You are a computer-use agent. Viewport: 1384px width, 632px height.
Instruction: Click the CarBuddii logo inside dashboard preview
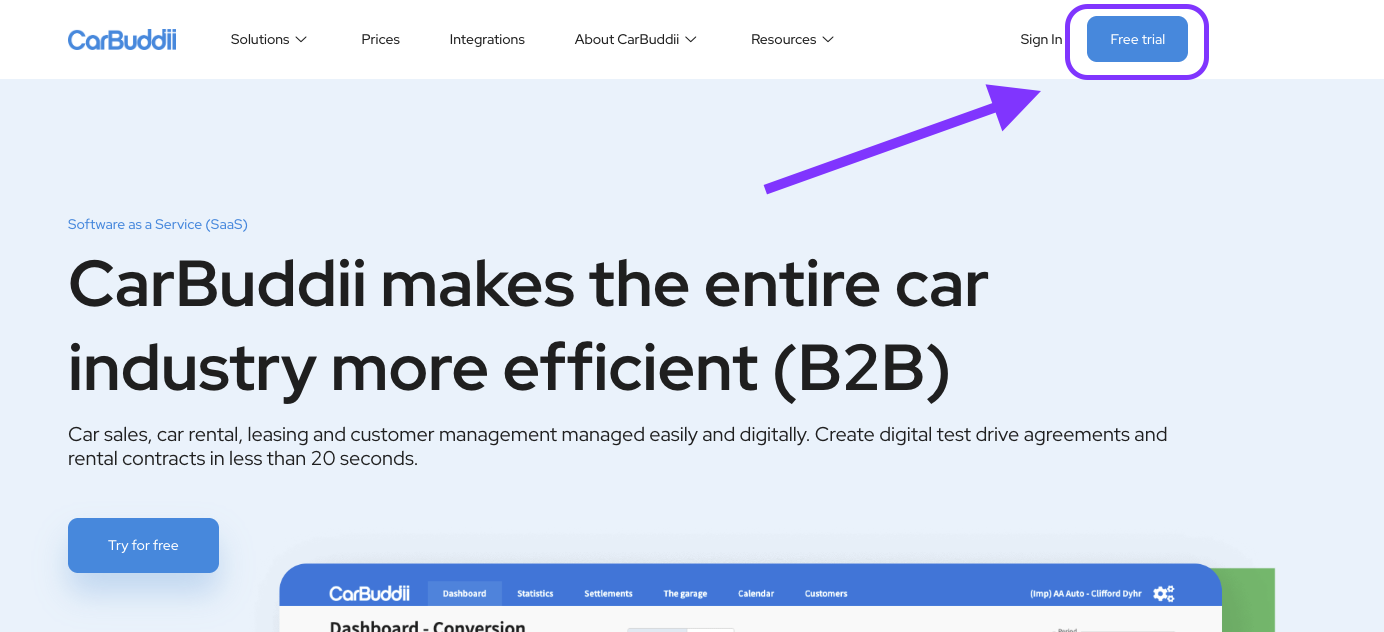369,594
